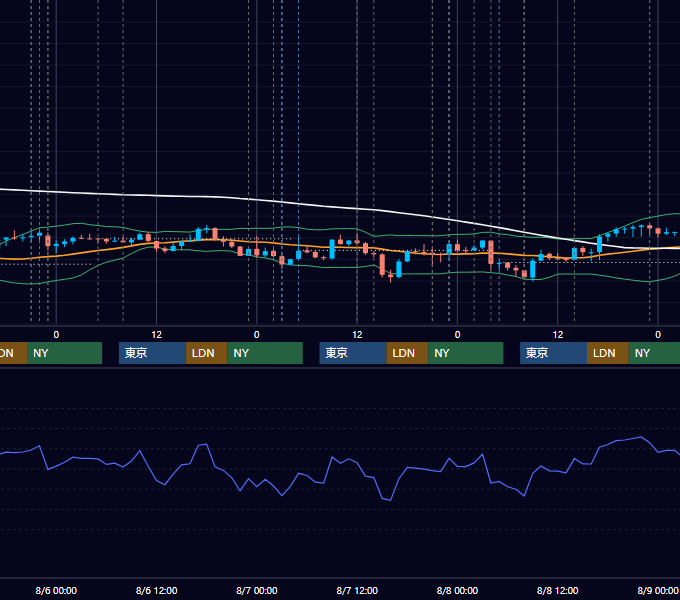Click hour label 12 above the 8/8 東京 block
Image resolution: width=680 pixels, height=600 pixels.
point(558,335)
